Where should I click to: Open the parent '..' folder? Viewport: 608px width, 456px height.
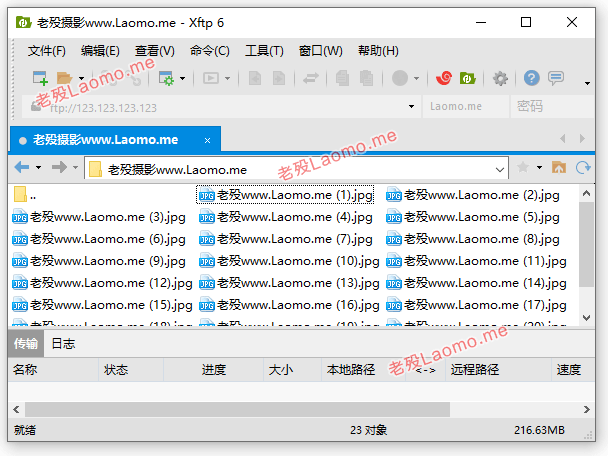click(25, 195)
